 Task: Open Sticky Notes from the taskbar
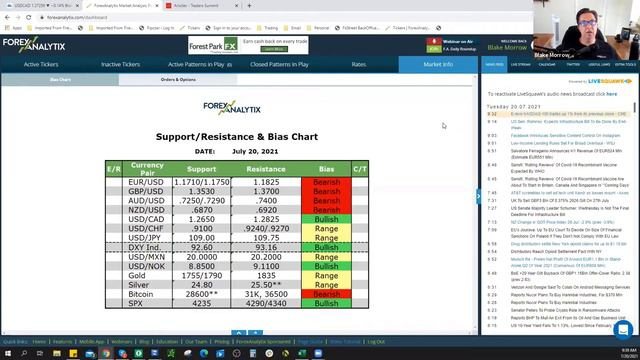click(x=73, y=353)
